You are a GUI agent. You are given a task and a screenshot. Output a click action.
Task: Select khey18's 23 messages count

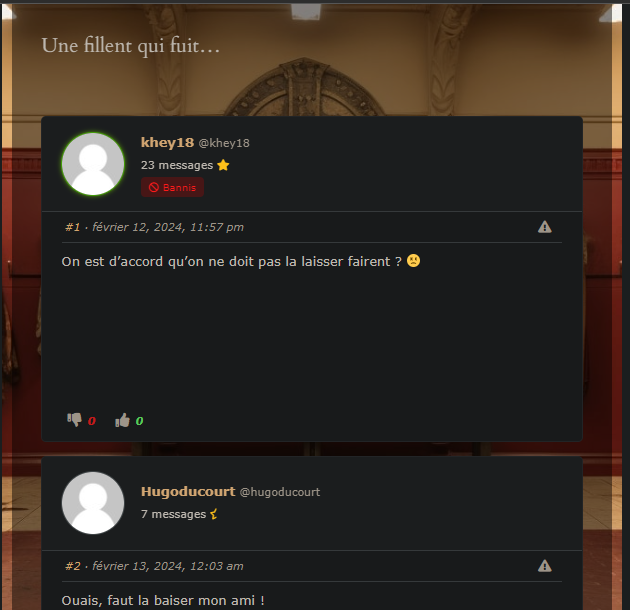[177, 165]
